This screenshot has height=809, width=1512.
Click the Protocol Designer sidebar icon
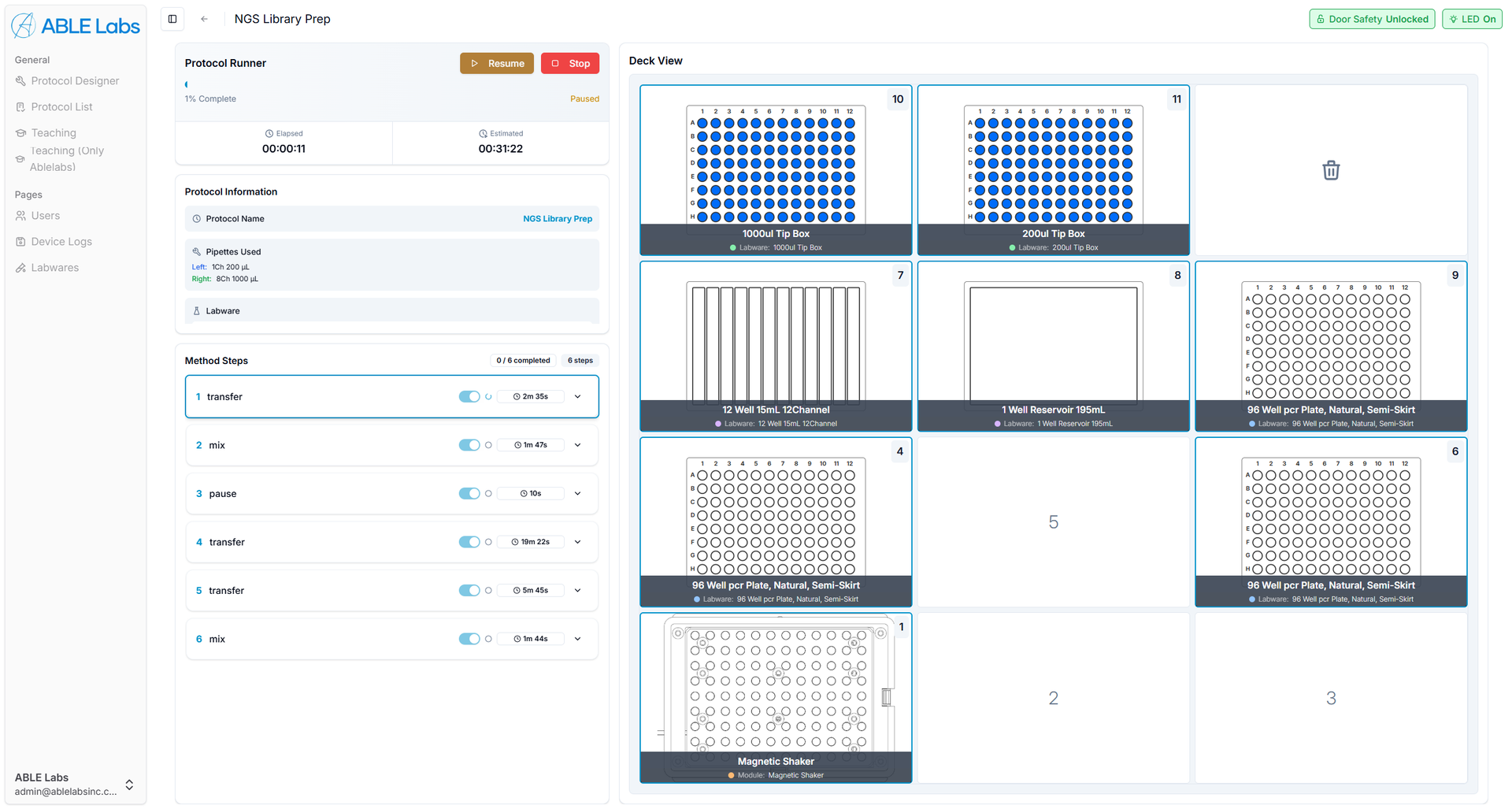tap(20, 81)
